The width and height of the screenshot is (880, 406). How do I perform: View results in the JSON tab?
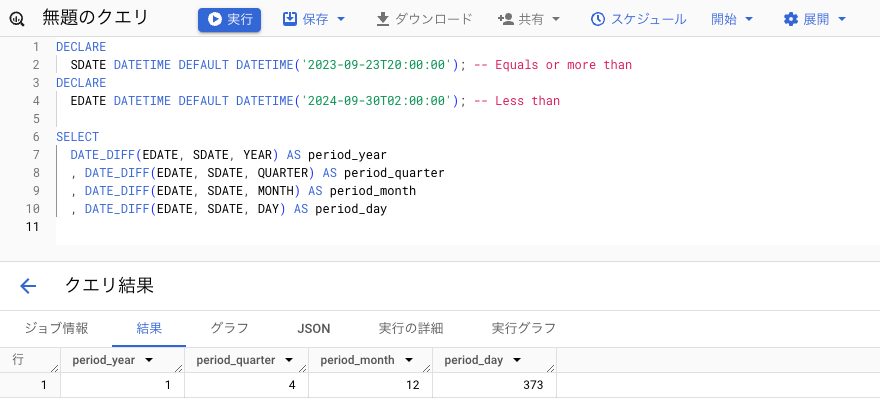[x=314, y=328]
